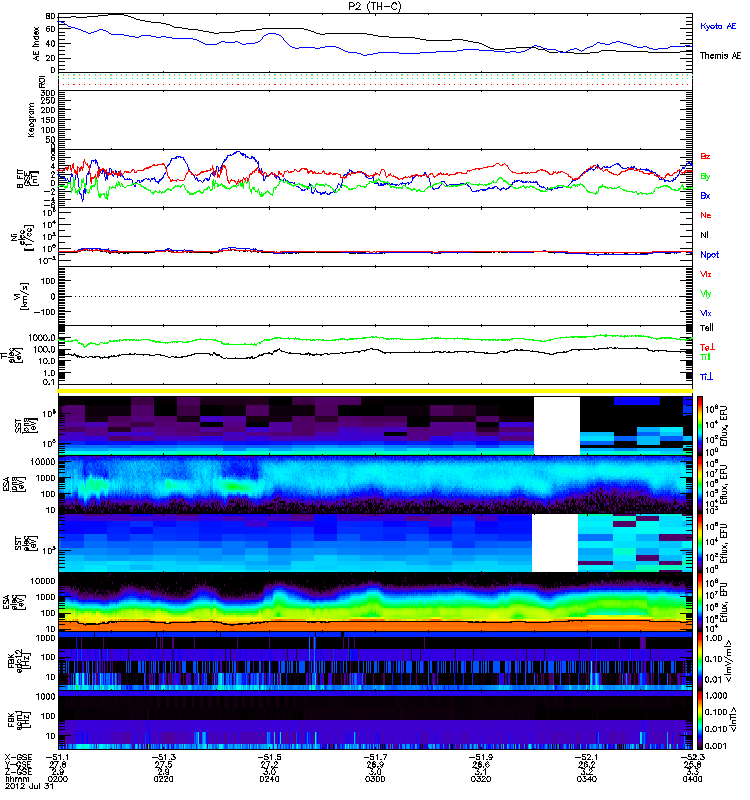The height and width of the screenshot is (800, 750).
Task: Select the blue Npot legend label
Action: click(709, 255)
